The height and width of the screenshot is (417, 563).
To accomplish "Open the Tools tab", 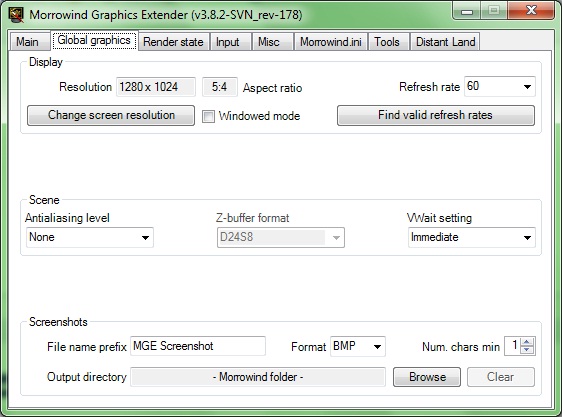I will [387, 42].
